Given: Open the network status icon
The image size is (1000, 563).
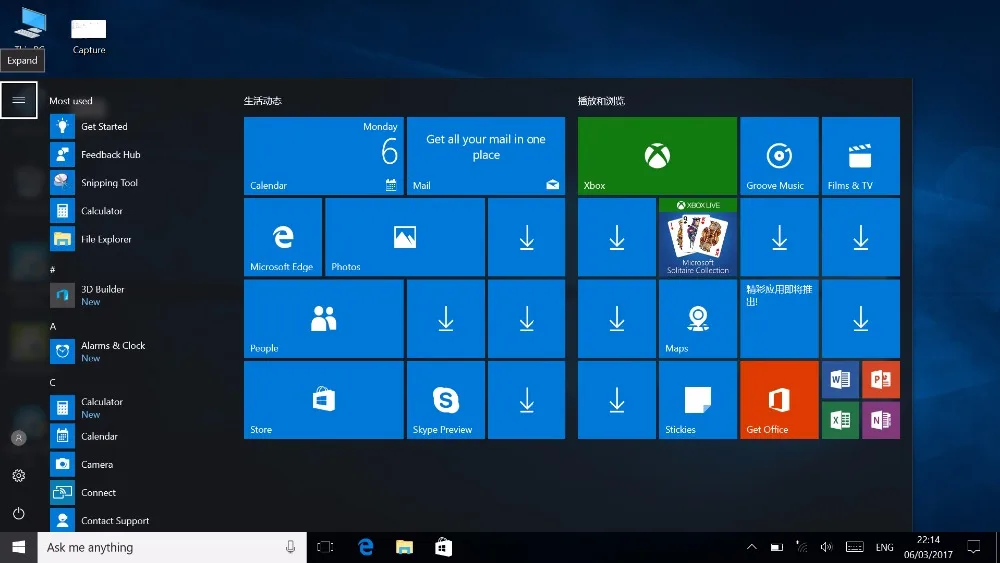Looking at the screenshot, I should (x=802, y=547).
